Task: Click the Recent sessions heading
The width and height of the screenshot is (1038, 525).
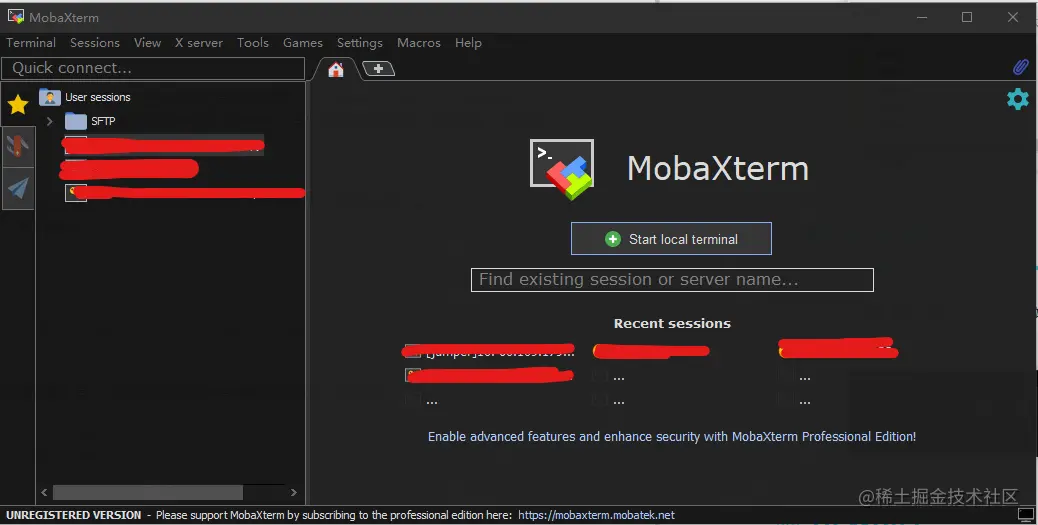Action: tap(672, 324)
